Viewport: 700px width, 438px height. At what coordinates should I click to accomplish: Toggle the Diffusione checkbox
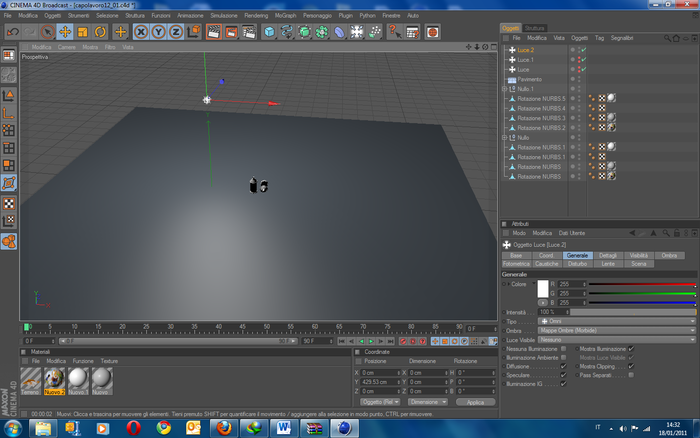563,367
